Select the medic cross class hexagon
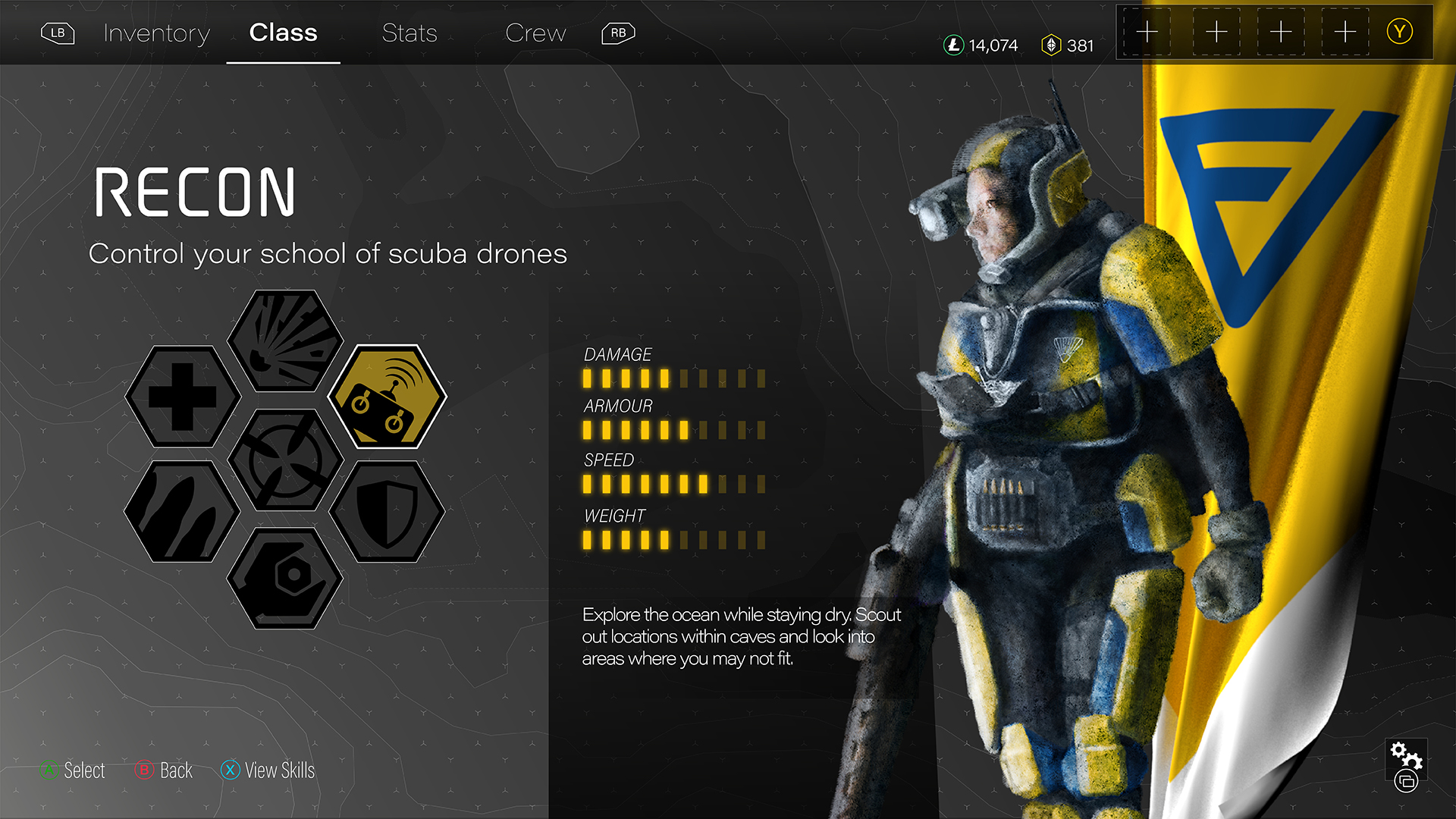 (183, 397)
